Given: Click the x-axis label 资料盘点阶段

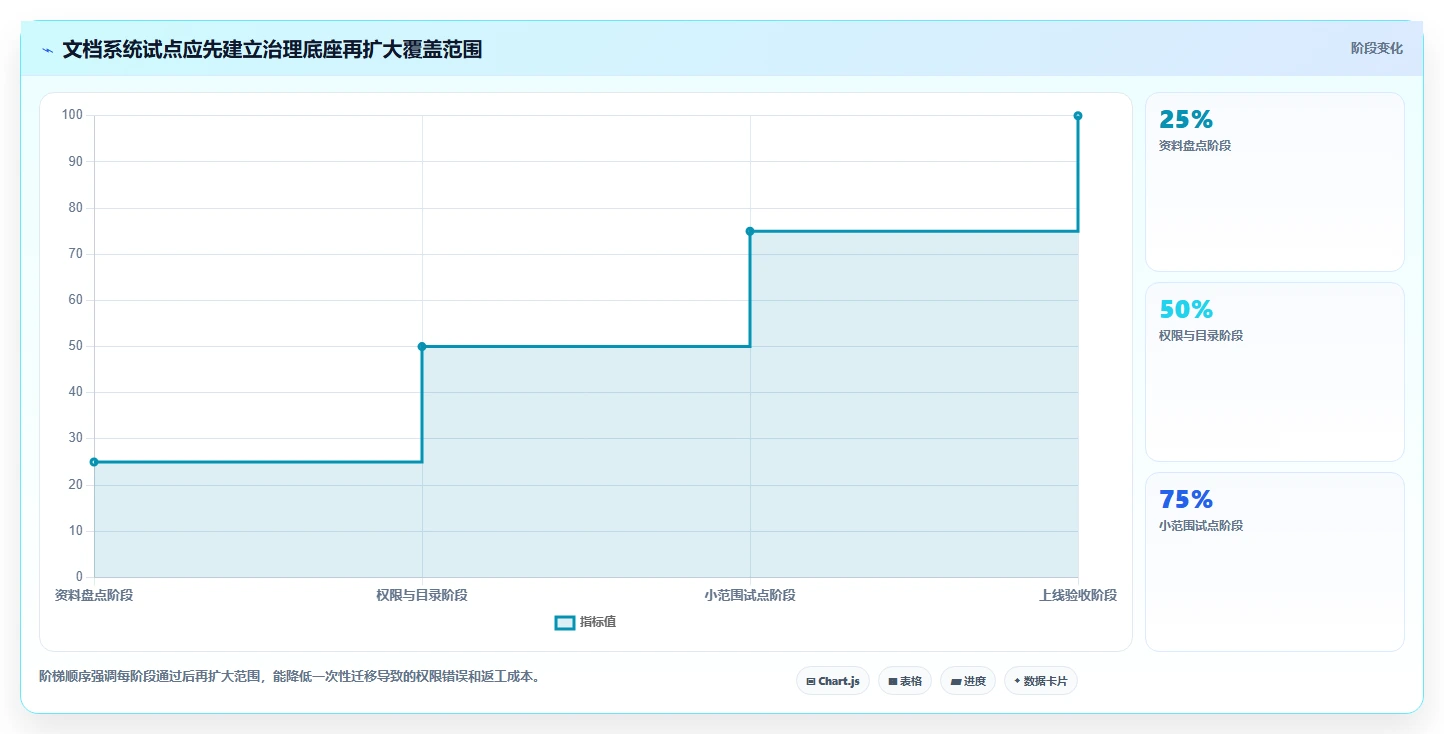Looking at the screenshot, I should tap(94, 595).
